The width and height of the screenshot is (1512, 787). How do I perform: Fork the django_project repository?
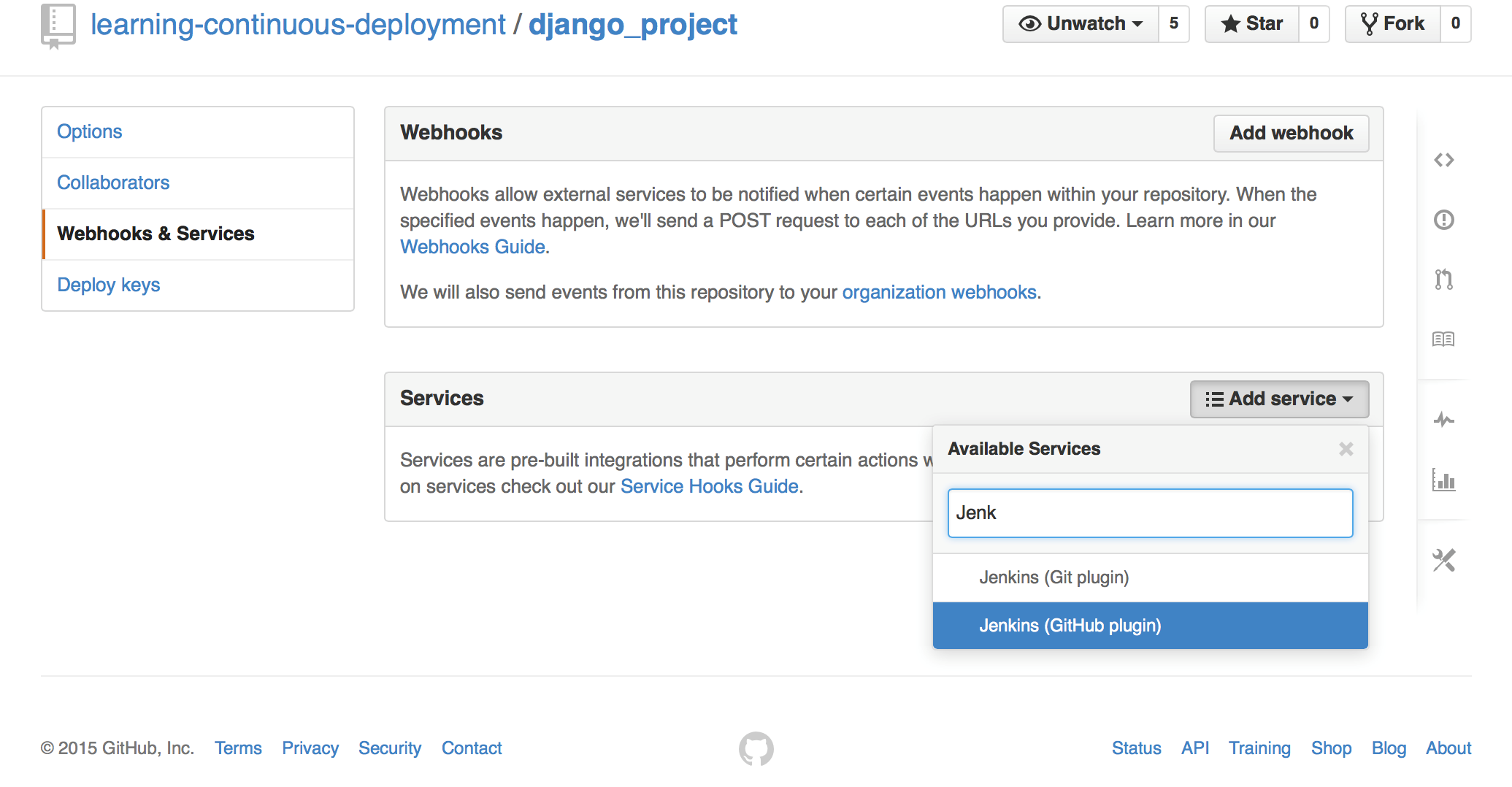[1392, 24]
